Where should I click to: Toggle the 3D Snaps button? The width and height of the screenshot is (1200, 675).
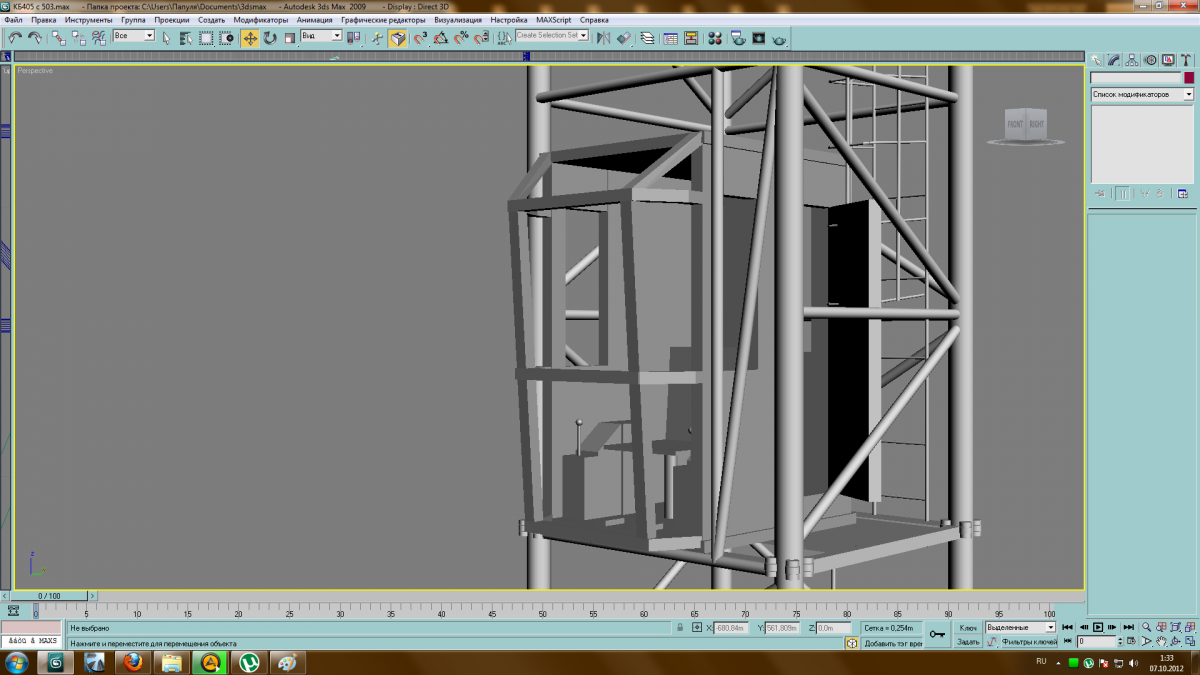(x=421, y=38)
